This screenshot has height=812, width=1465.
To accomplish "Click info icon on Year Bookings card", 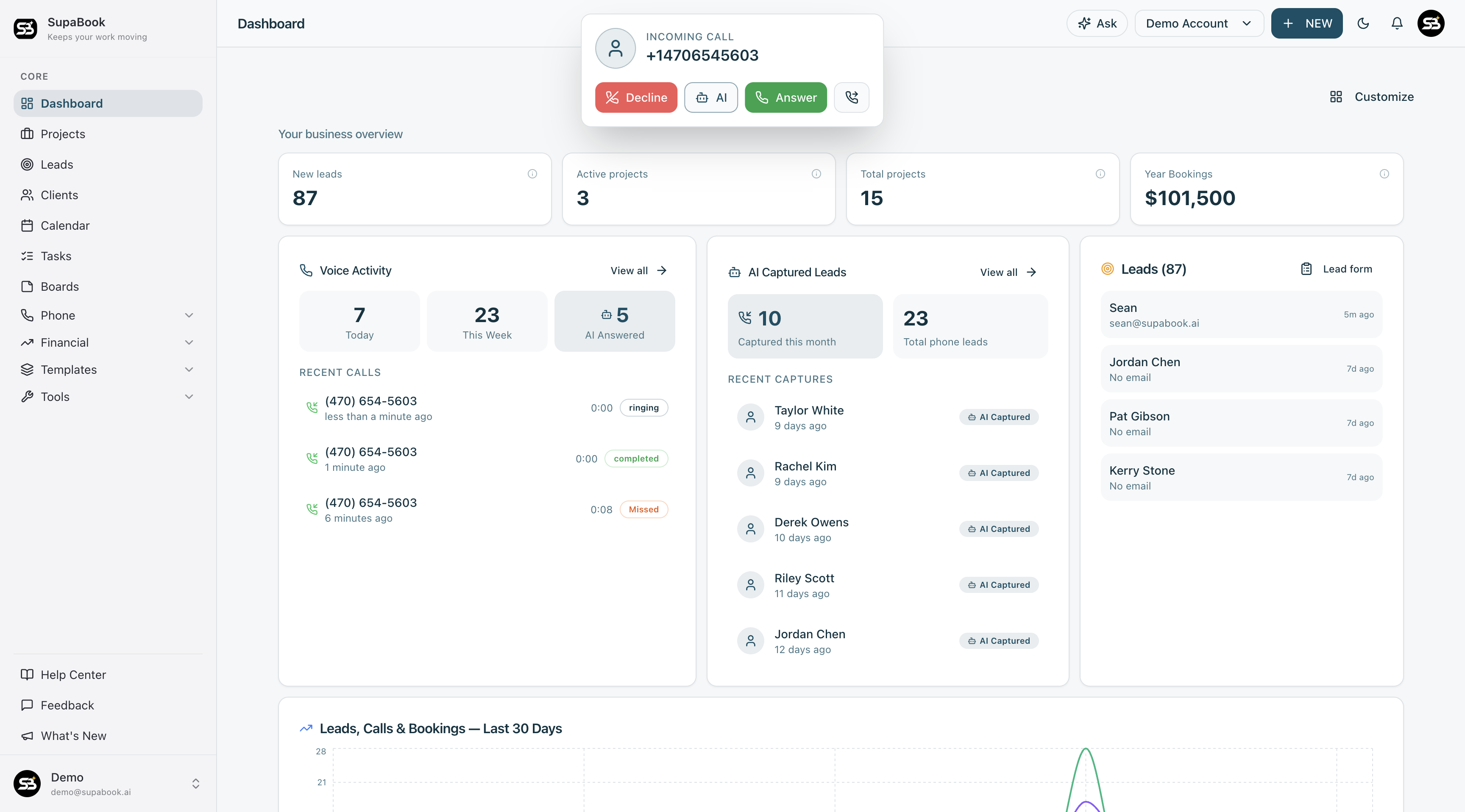I will coord(1384,174).
